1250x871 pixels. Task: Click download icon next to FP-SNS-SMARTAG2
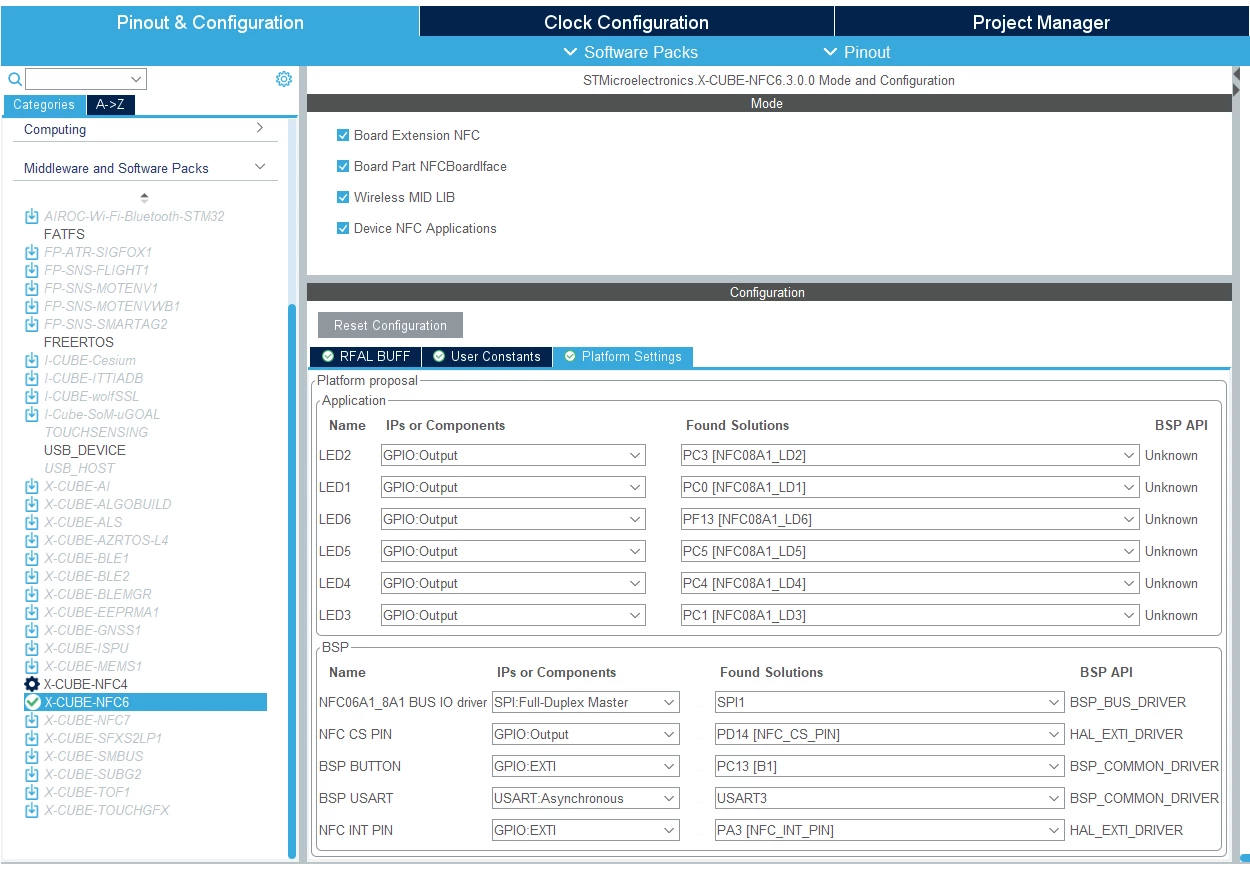[32, 324]
